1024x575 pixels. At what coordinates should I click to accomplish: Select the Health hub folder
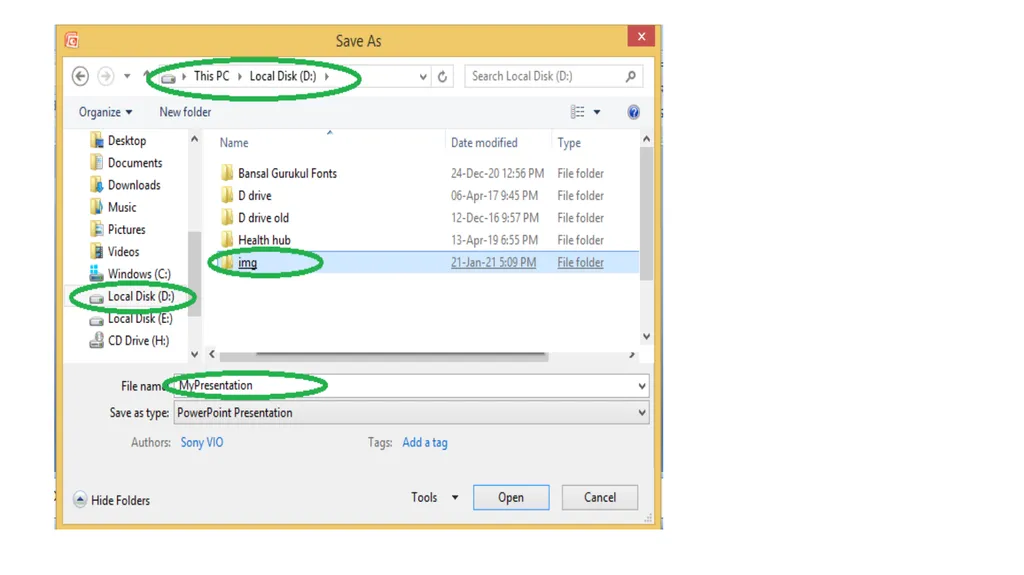click(264, 240)
